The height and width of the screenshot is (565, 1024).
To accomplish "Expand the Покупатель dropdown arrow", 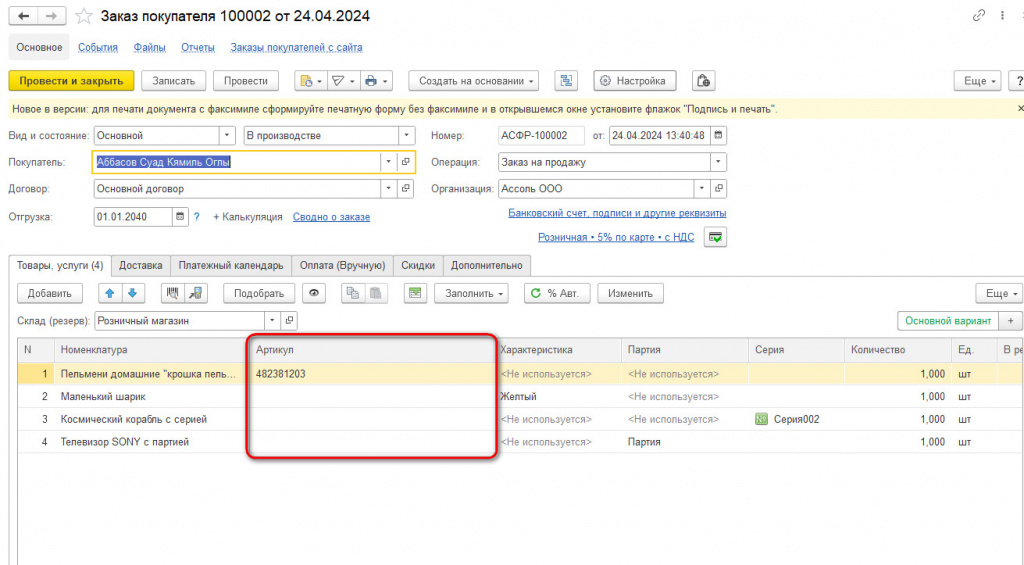I will click(389, 162).
